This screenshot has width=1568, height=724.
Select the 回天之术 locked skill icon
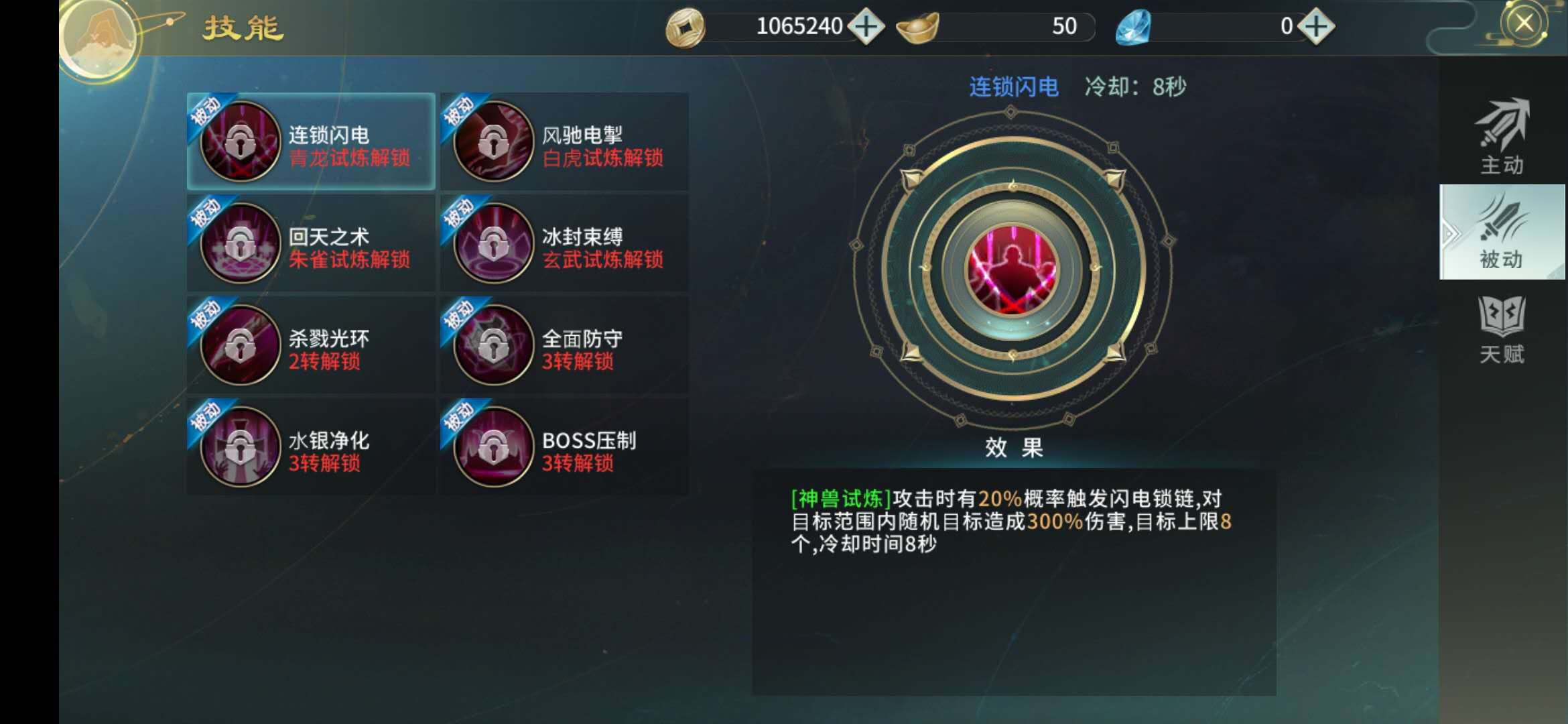click(x=241, y=243)
